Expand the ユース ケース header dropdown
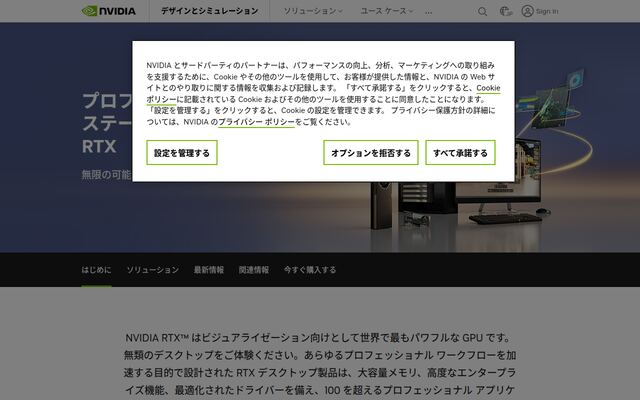This screenshot has width=640, height=400. click(387, 11)
